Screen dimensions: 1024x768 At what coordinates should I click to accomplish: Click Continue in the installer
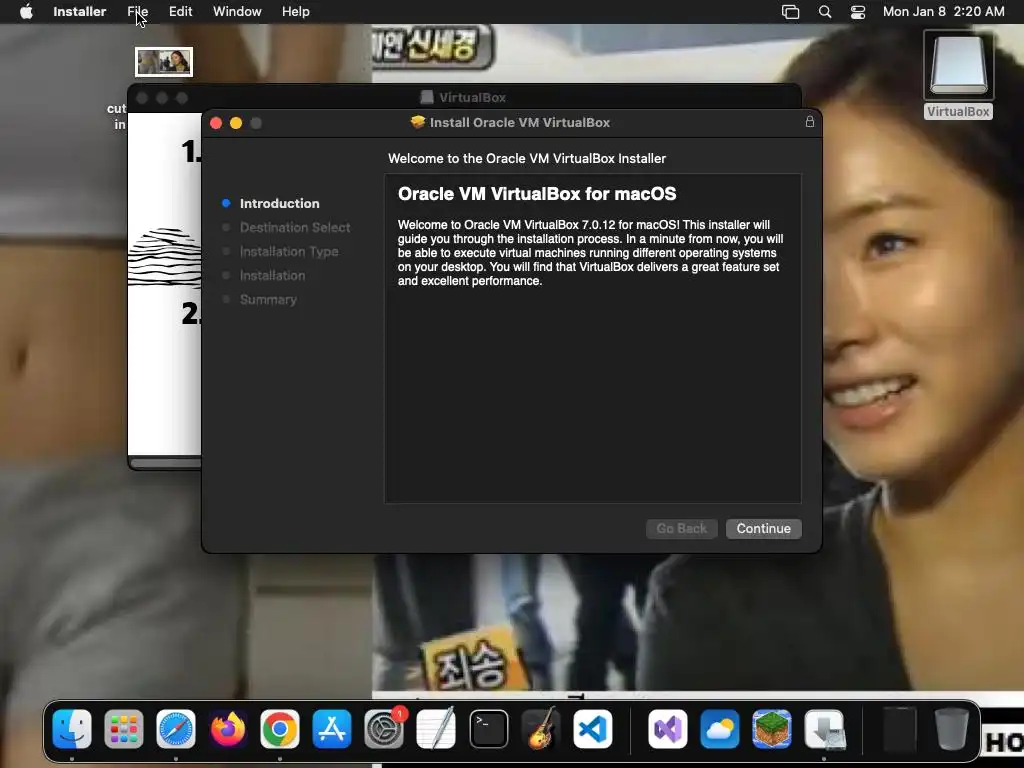point(763,528)
